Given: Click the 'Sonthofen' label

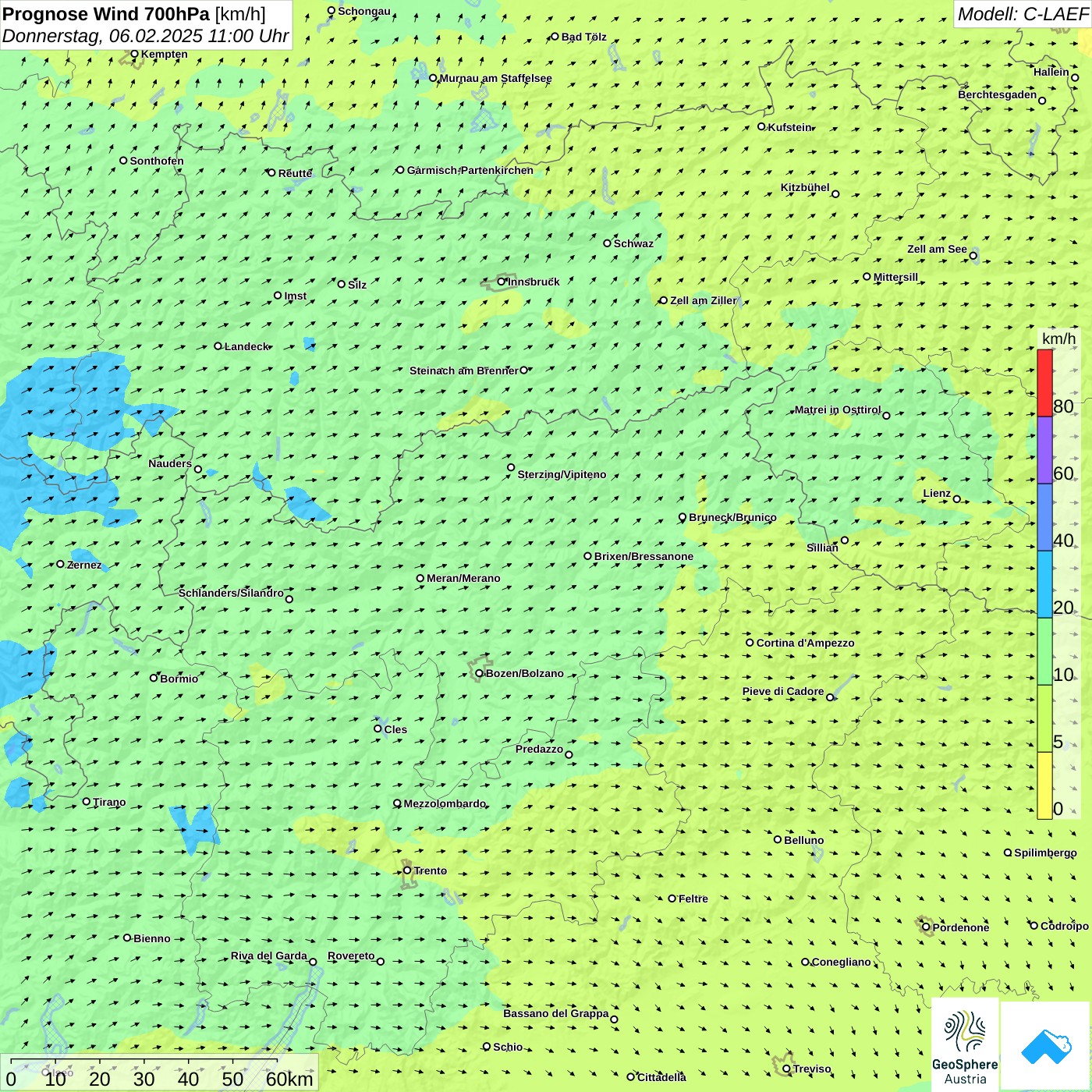Looking at the screenshot, I should pyautogui.click(x=157, y=161).
